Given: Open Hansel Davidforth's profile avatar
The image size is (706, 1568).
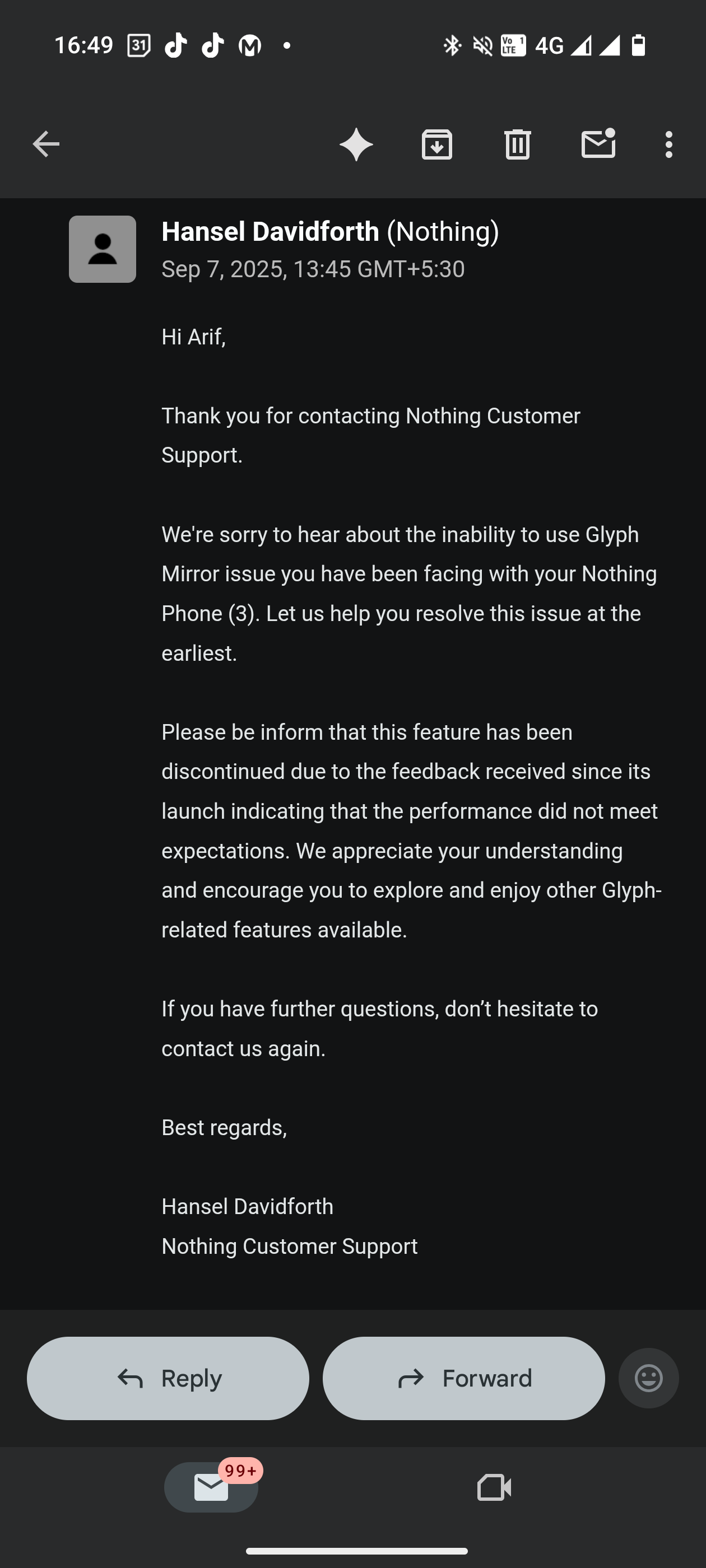Looking at the screenshot, I should click(x=102, y=248).
